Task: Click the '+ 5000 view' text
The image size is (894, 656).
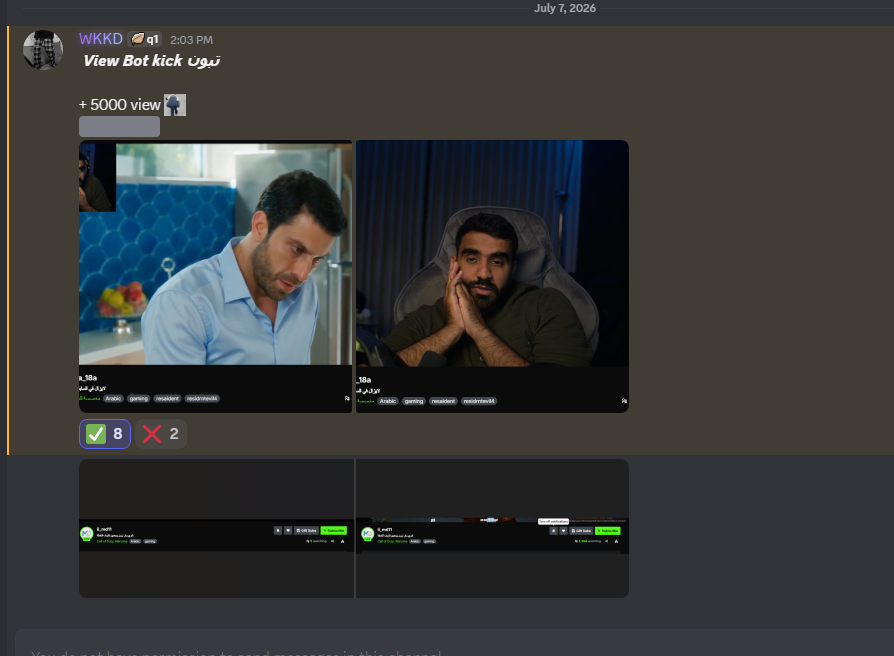Action: [120, 105]
